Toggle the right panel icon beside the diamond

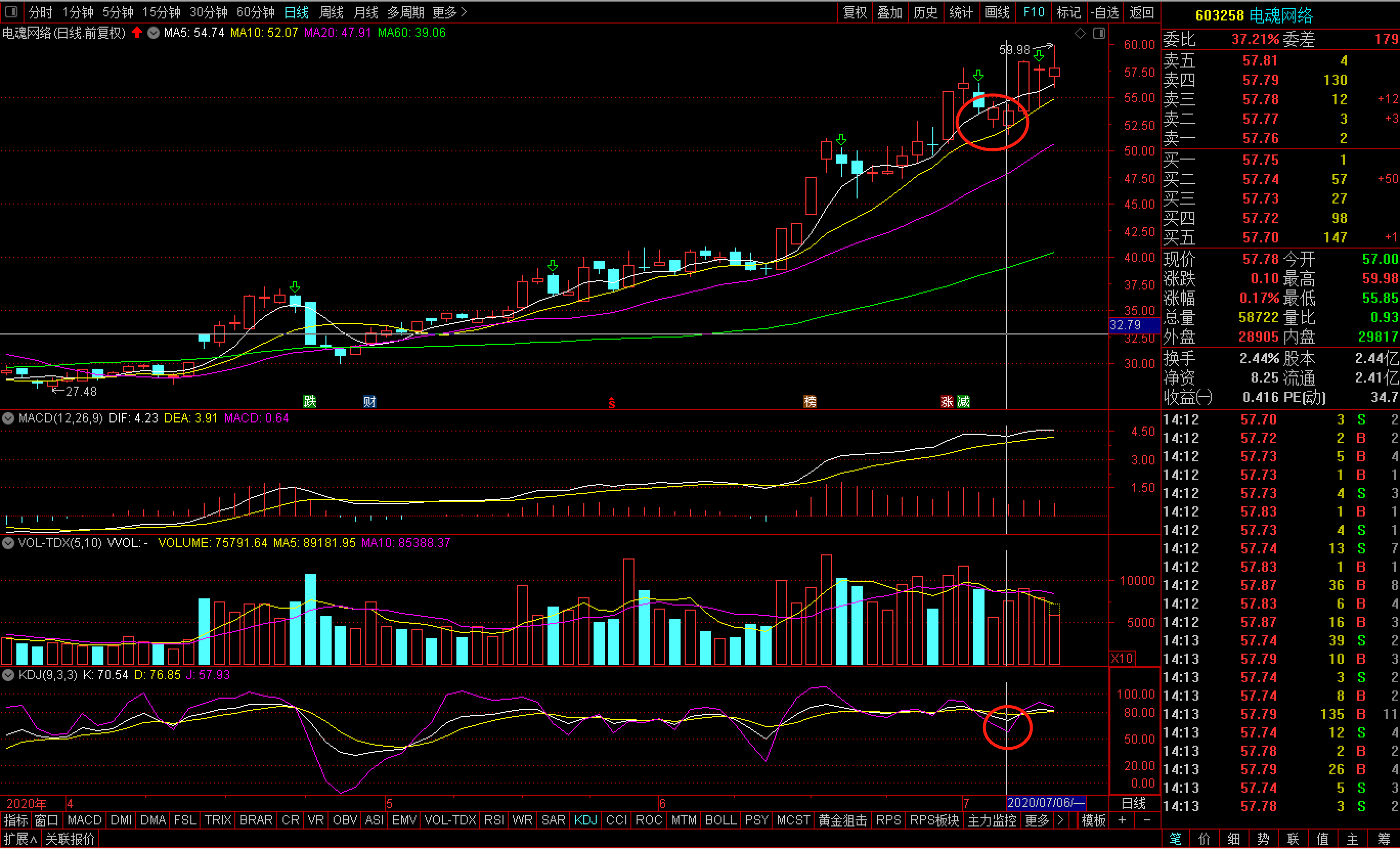click(x=1099, y=33)
